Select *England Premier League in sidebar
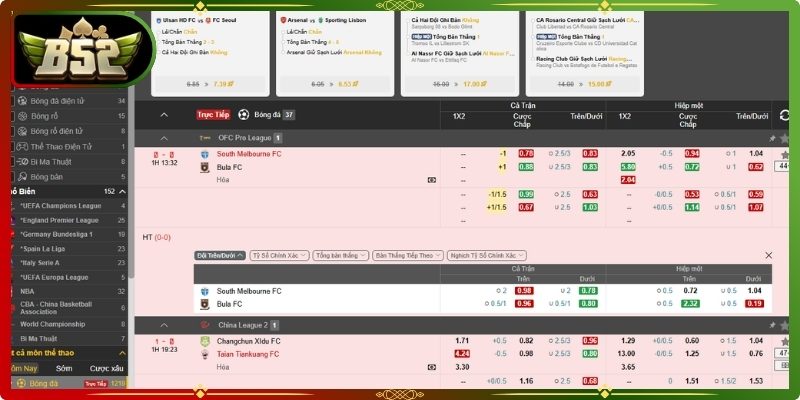Viewport: 800px width, 400px height. pos(59,220)
